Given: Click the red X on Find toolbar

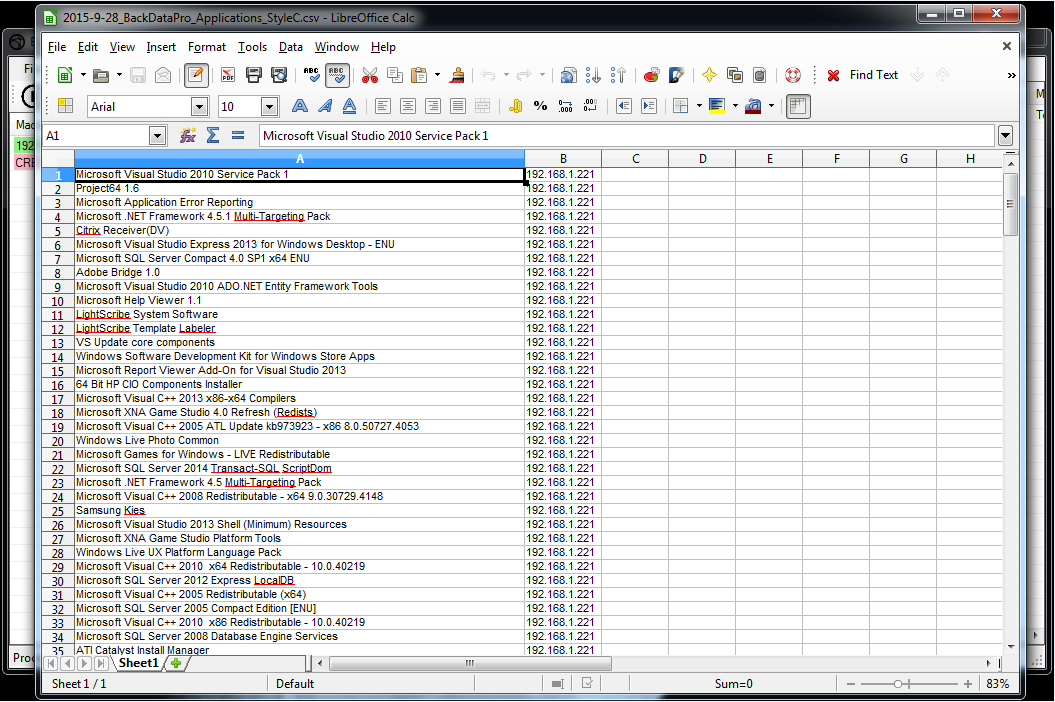Looking at the screenshot, I should pyautogui.click(x=833, y=75).
